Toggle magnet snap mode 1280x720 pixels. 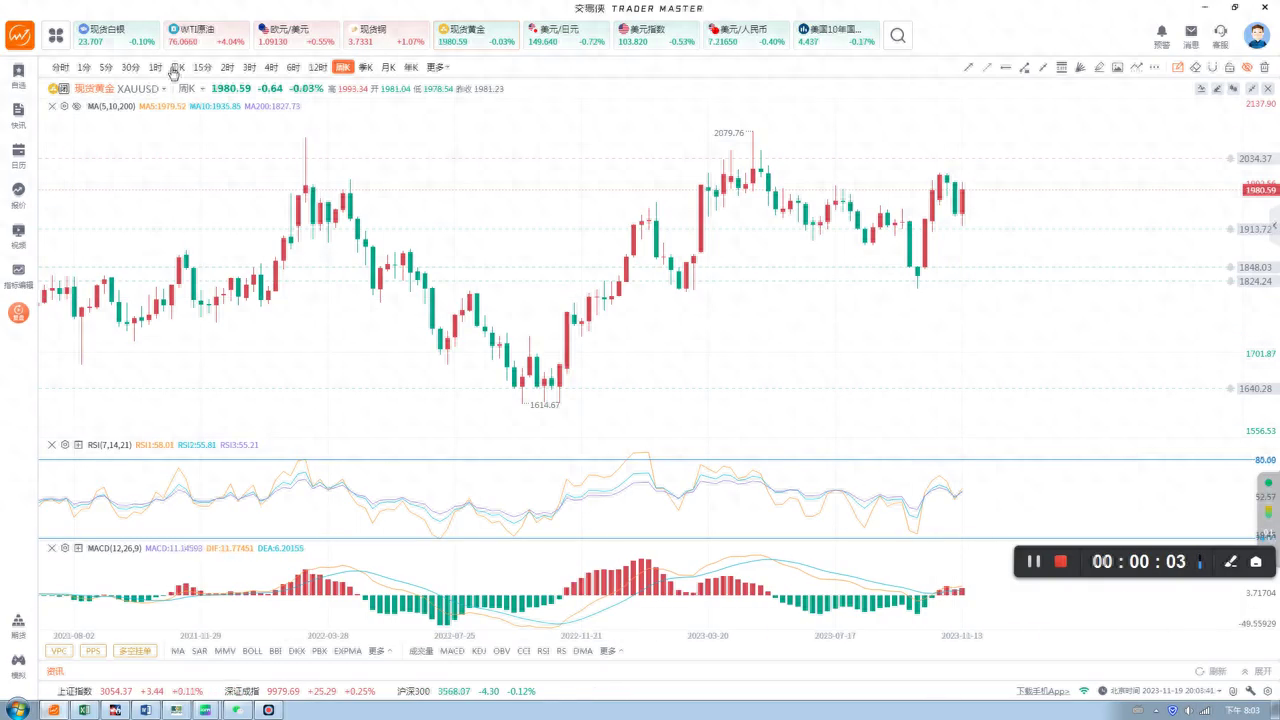point(1212,67)
